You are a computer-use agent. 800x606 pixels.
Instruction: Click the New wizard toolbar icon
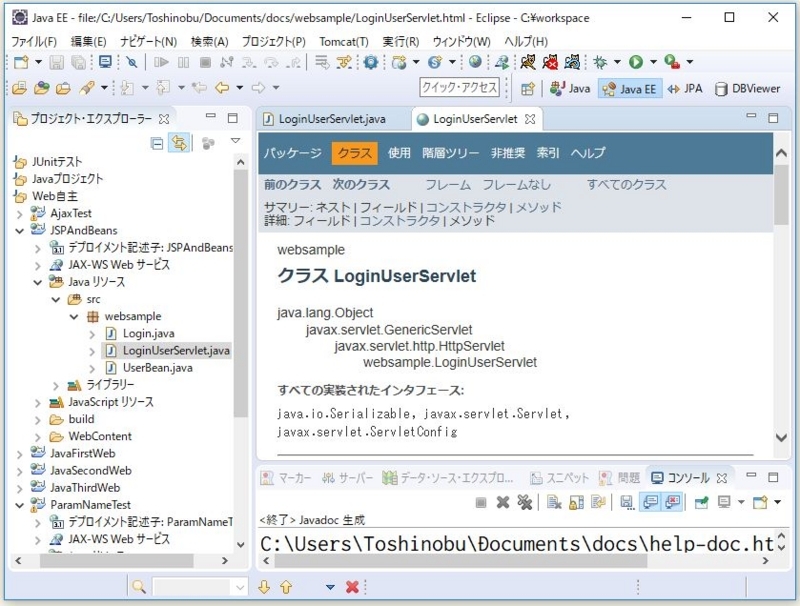21,62
